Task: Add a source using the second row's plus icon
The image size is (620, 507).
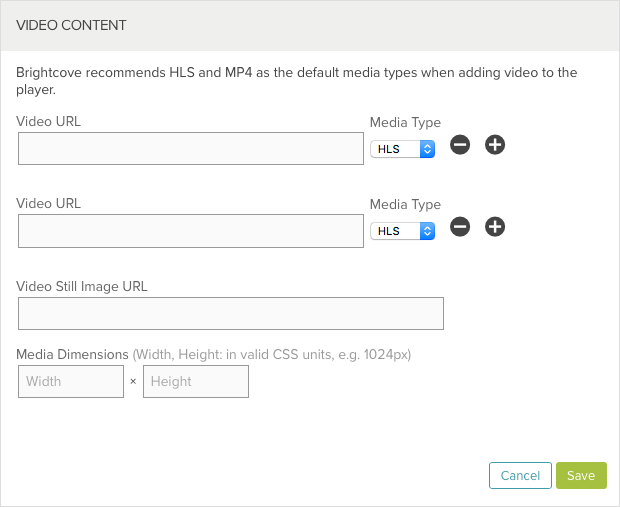Action: 495,227
